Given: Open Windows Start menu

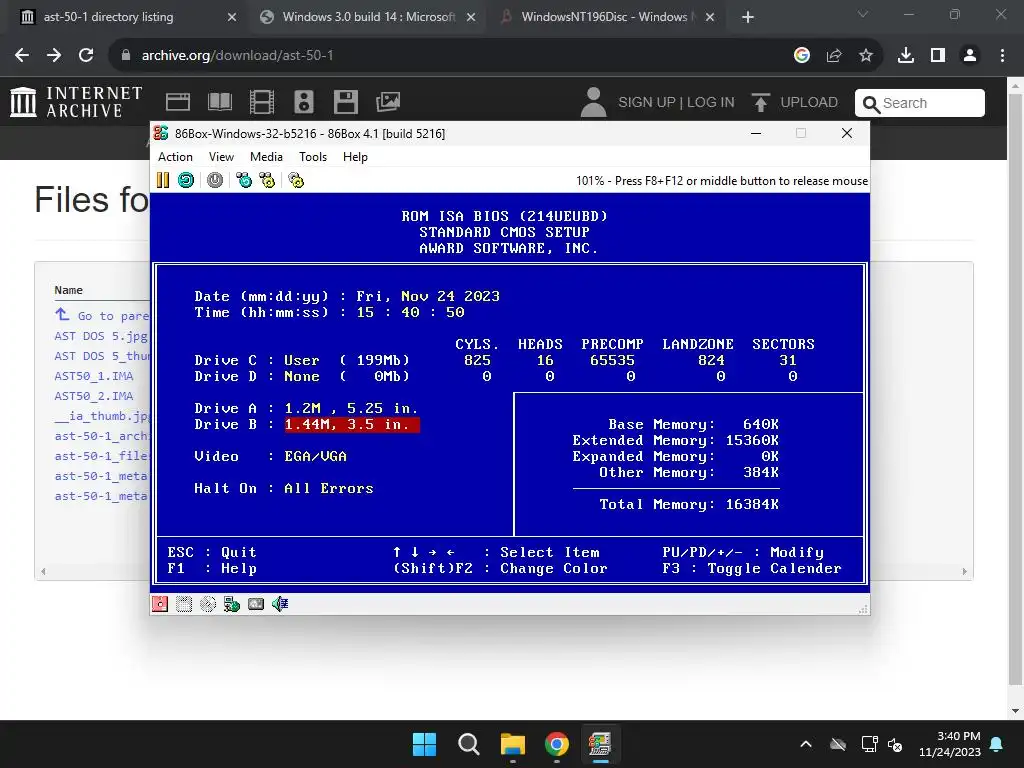Looking at the screenshot, I should 424,744.
